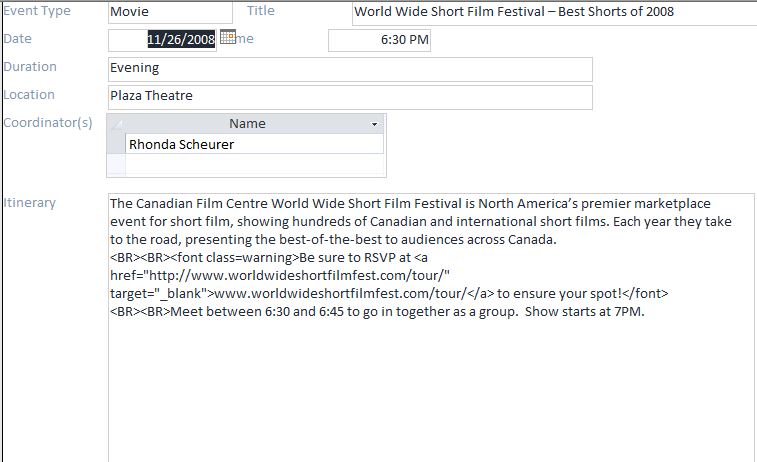757x462 pixels.
Task: Select the row selector beside Rhonda Scheurer
Action: click(116, 144)
